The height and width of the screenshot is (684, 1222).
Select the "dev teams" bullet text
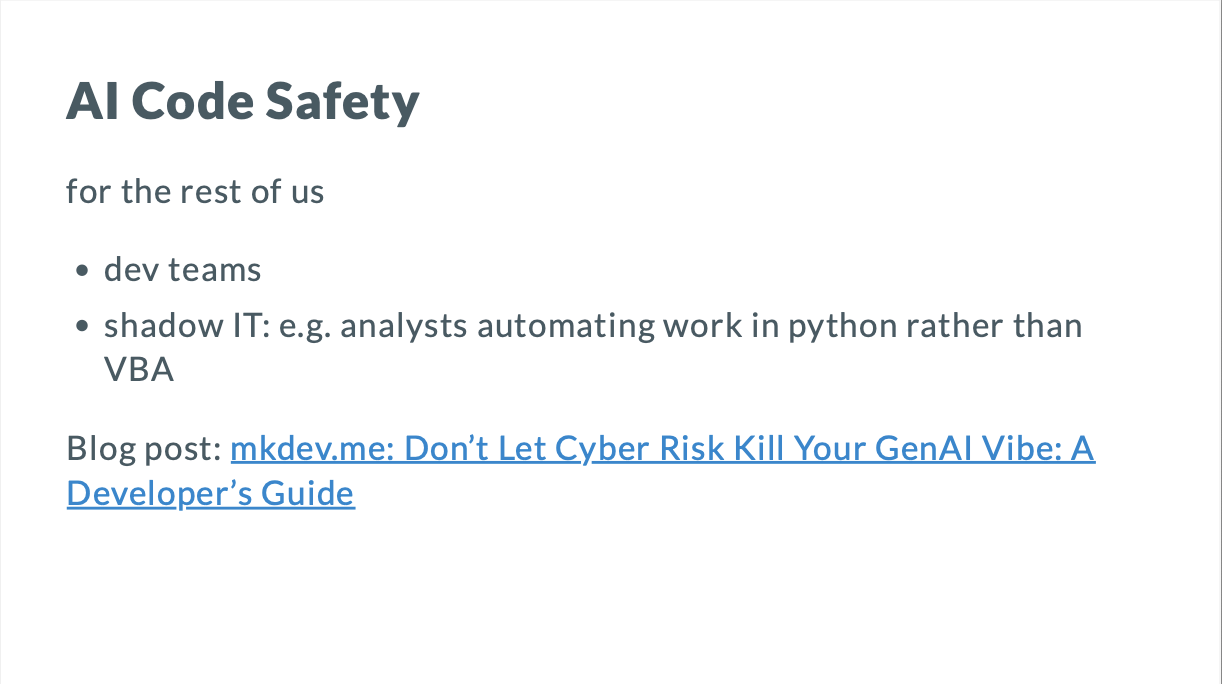[182, 270]
